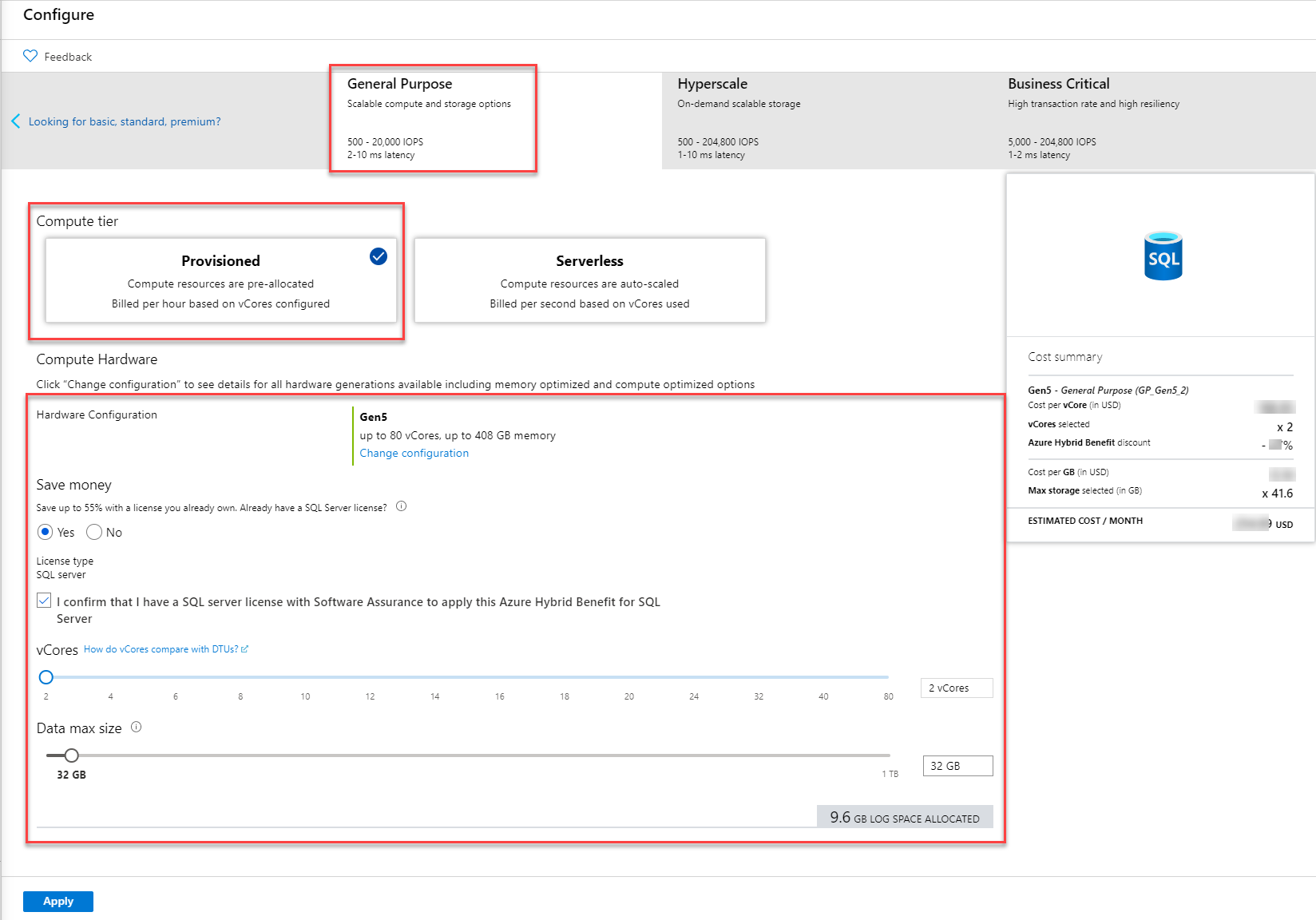This screenshot has height=920, width=1316.
Task: Click the Estimated cost / month label
Action: (1085, 521)
